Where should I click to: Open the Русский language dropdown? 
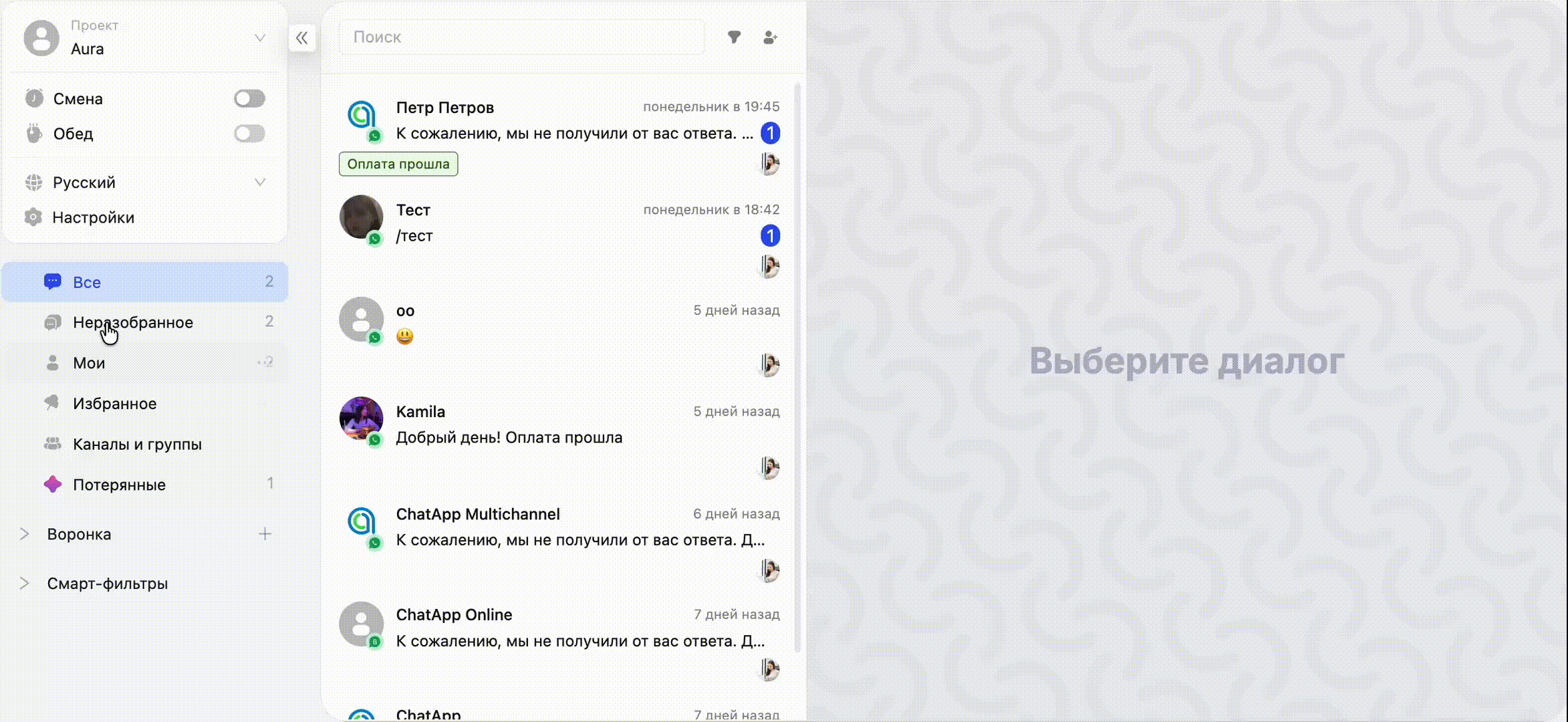260,182
